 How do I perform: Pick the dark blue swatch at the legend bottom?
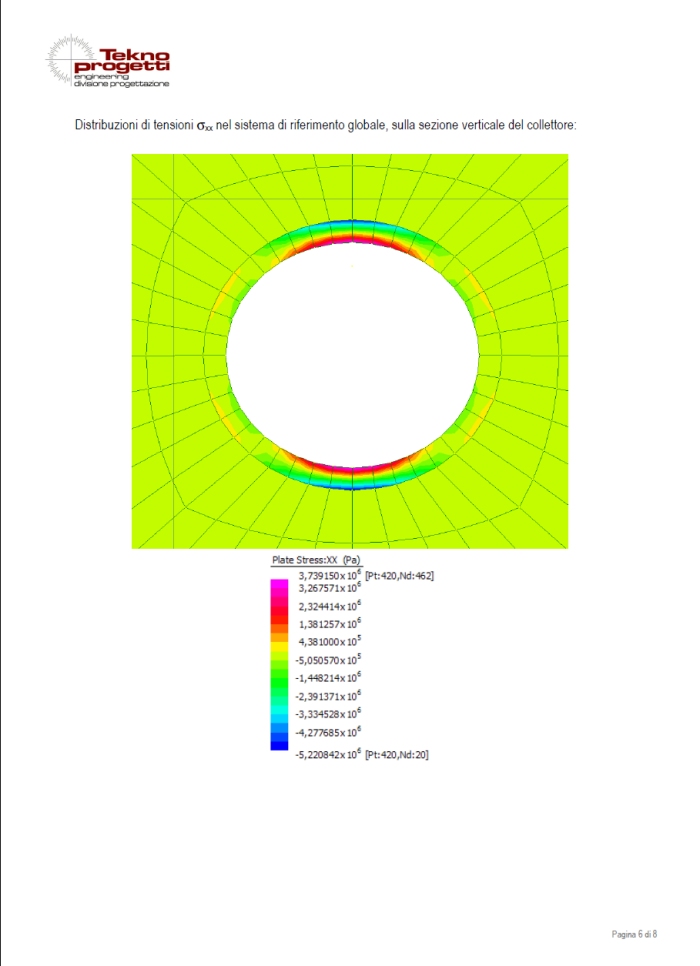click(279, 742)
